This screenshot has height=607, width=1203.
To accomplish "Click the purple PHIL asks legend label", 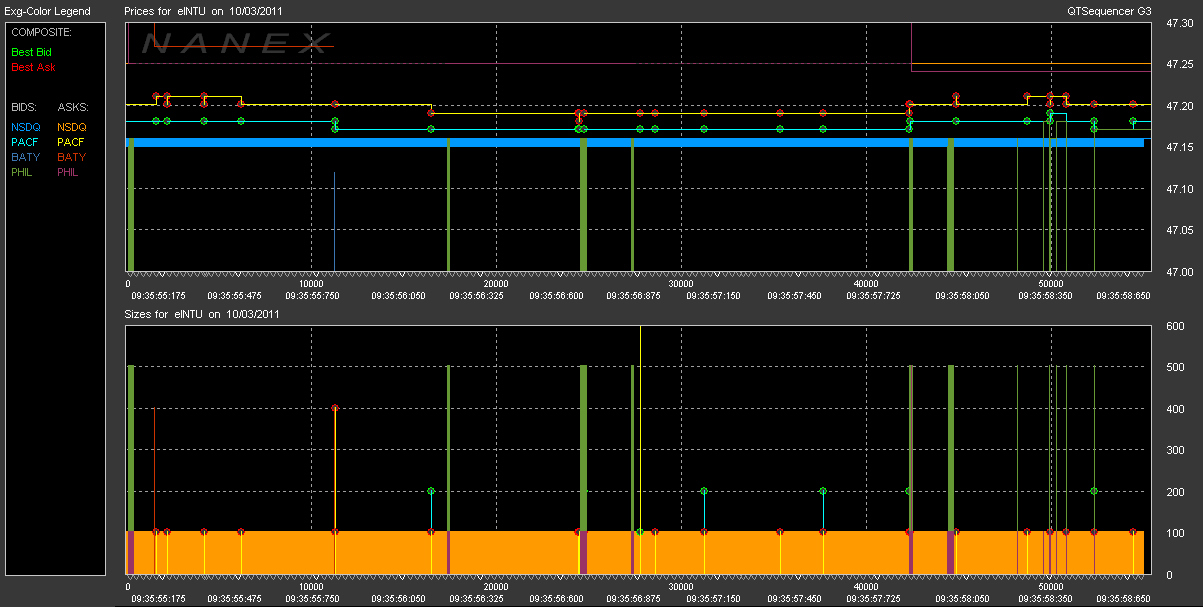I will 69,172.
